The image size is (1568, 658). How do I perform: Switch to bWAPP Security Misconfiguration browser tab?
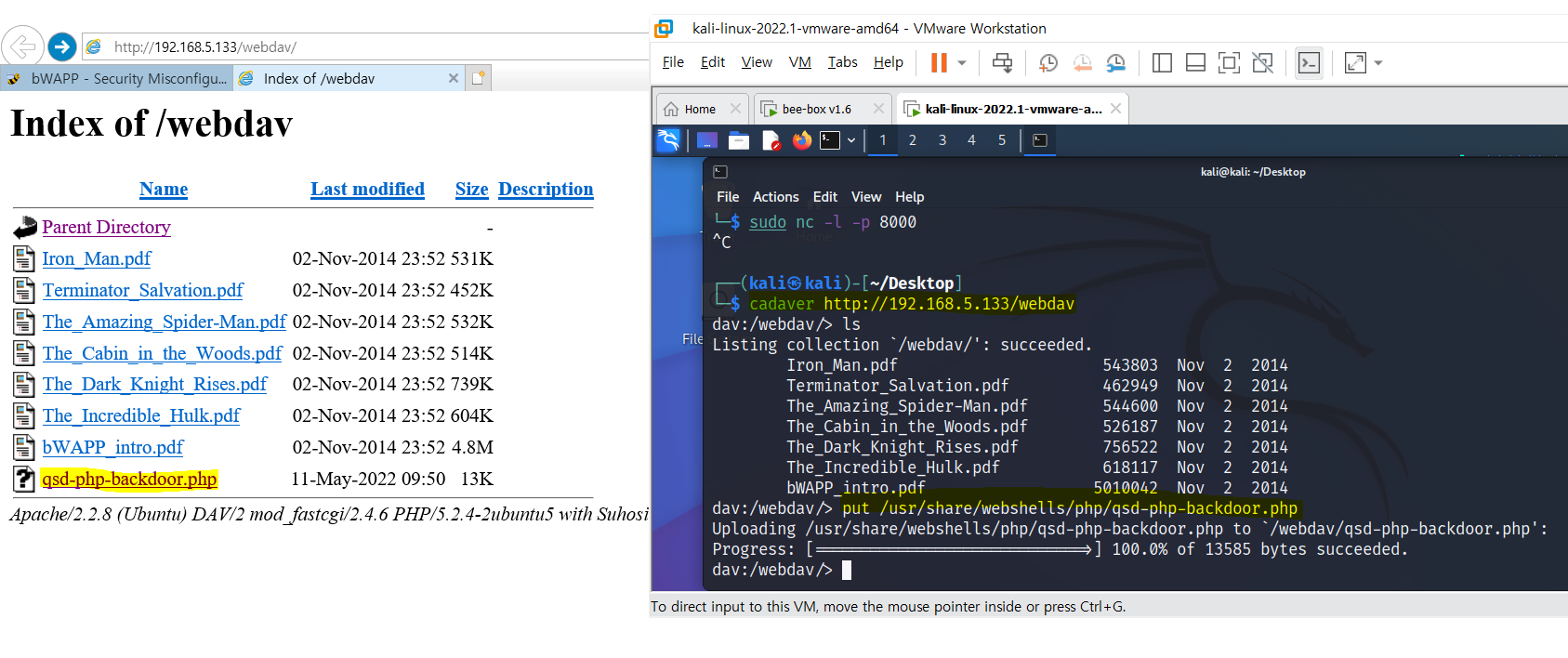(x=117, y=78)
